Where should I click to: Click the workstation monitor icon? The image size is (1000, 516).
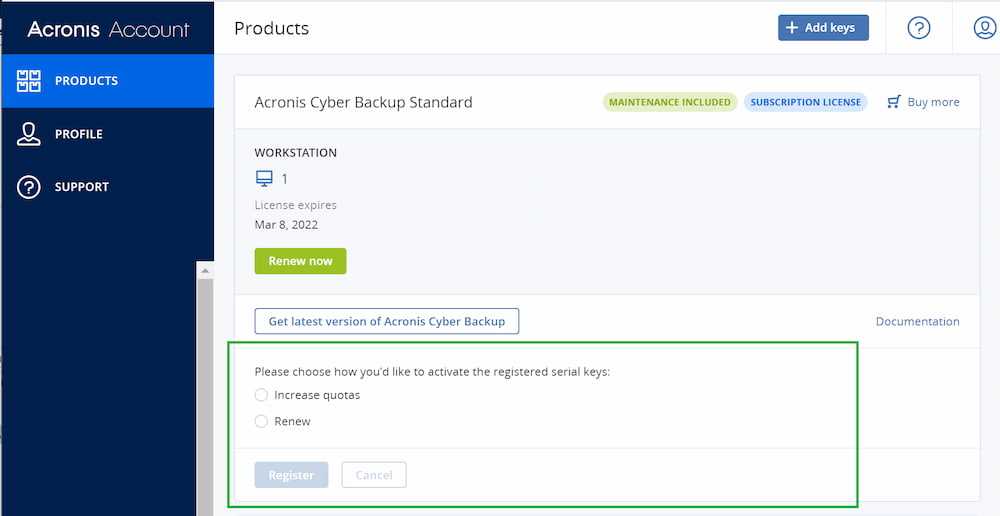tap(264, 179)
